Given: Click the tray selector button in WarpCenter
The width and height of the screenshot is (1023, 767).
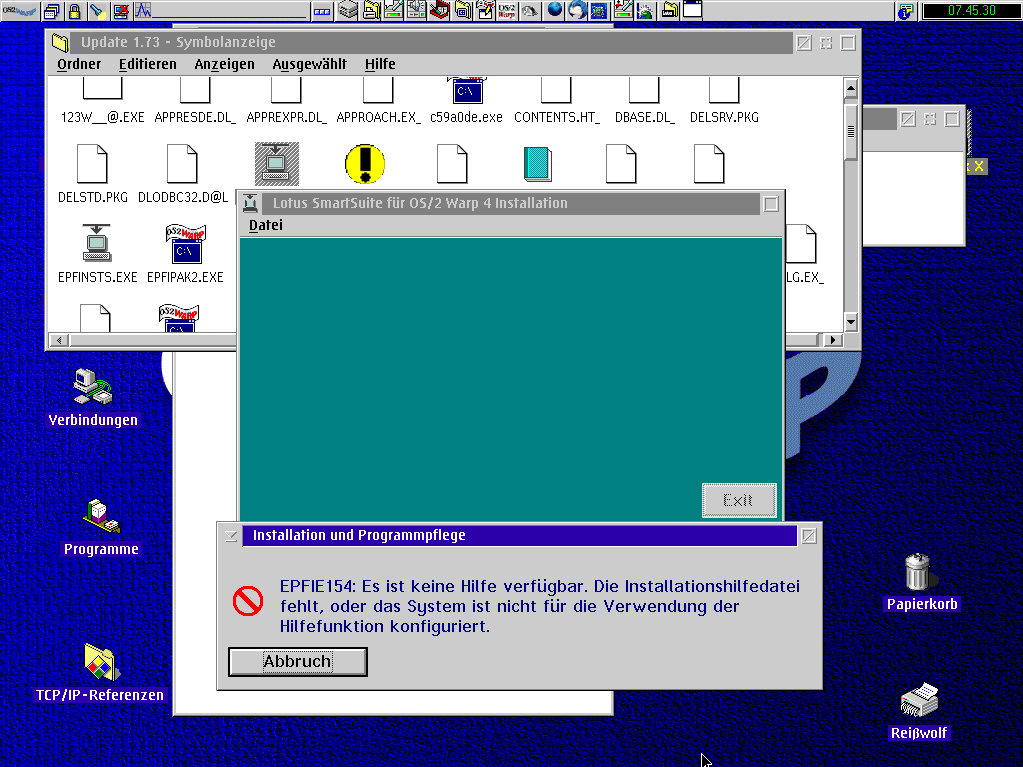Looking at the screenshot, I should pyautogui.click(x=322, y=10).
